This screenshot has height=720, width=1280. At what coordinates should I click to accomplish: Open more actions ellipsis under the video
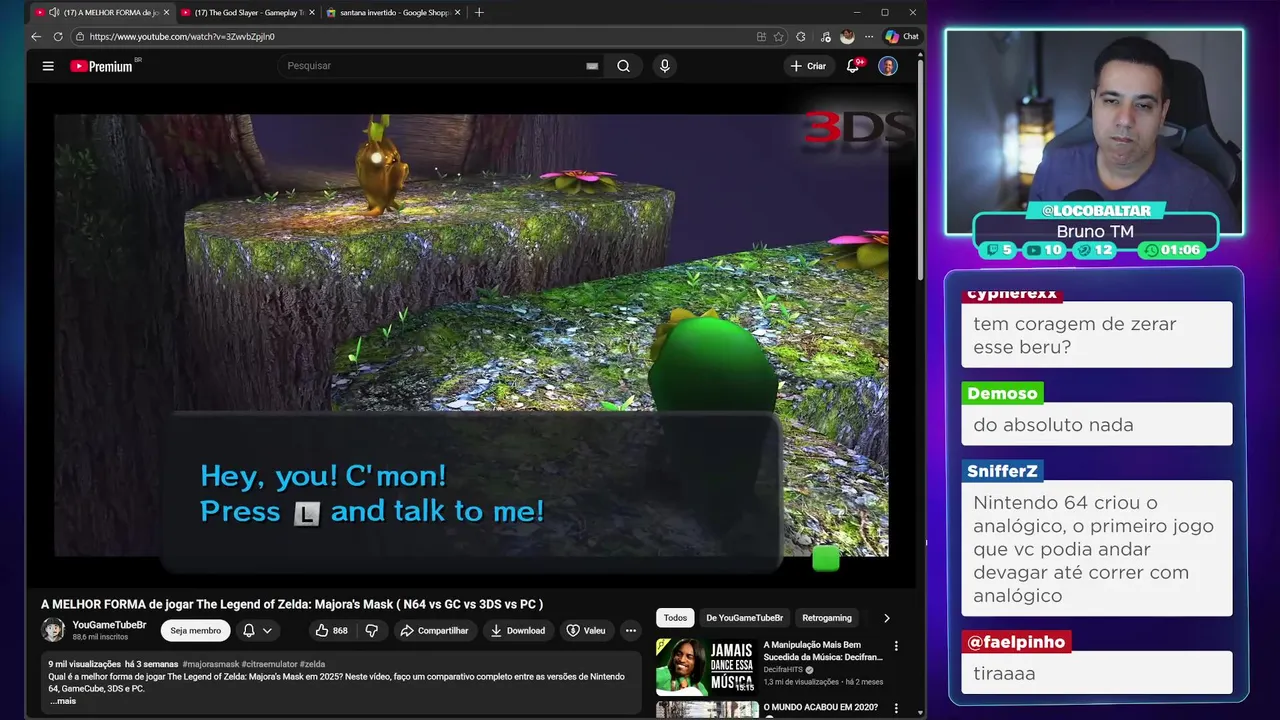pyautogui.click(x=631, y=631)
